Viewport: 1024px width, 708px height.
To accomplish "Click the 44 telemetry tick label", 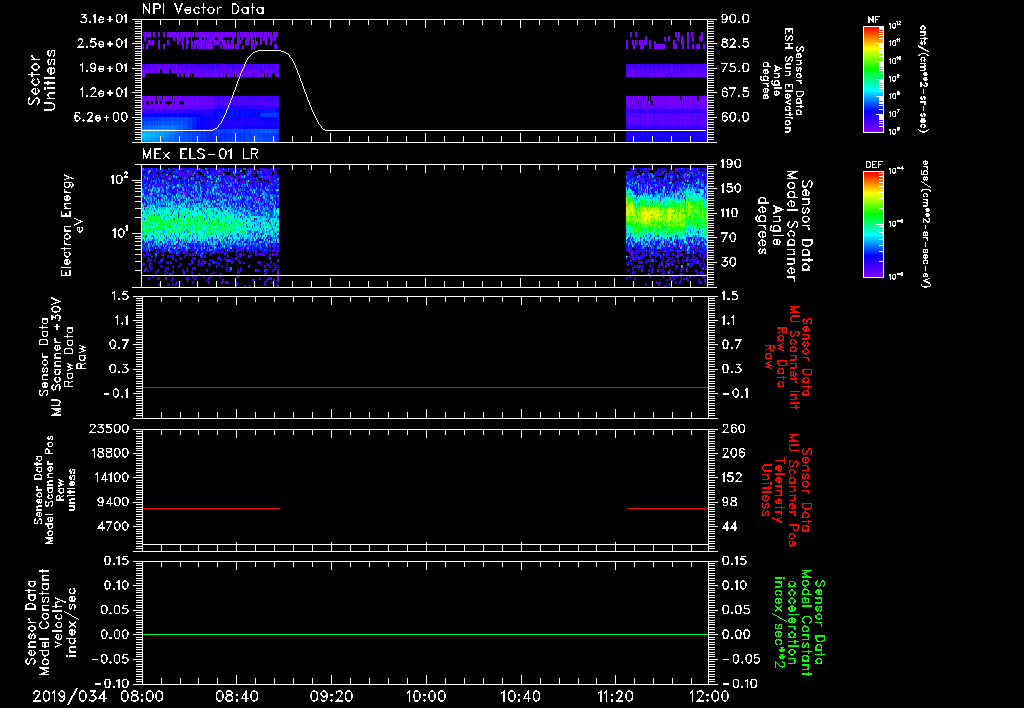I will click(728, 526).
